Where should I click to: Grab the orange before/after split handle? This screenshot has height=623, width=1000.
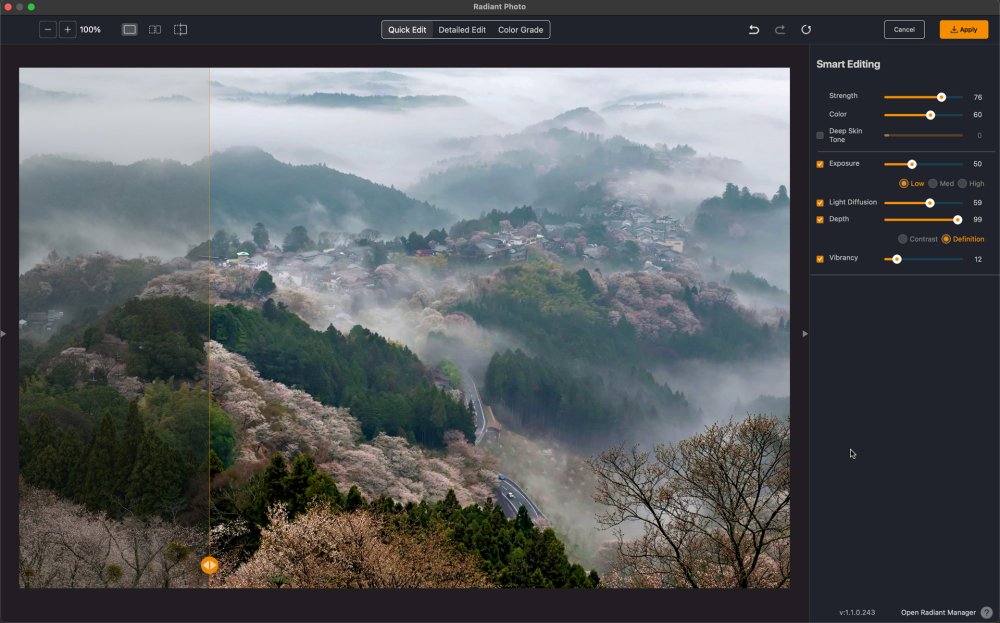pos(209,565)
